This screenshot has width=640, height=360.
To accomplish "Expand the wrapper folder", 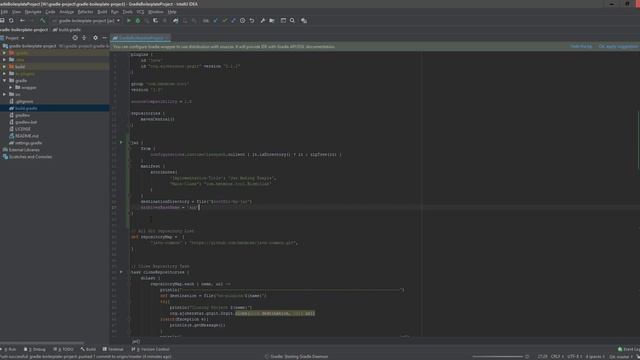I will tap(11, 87).
